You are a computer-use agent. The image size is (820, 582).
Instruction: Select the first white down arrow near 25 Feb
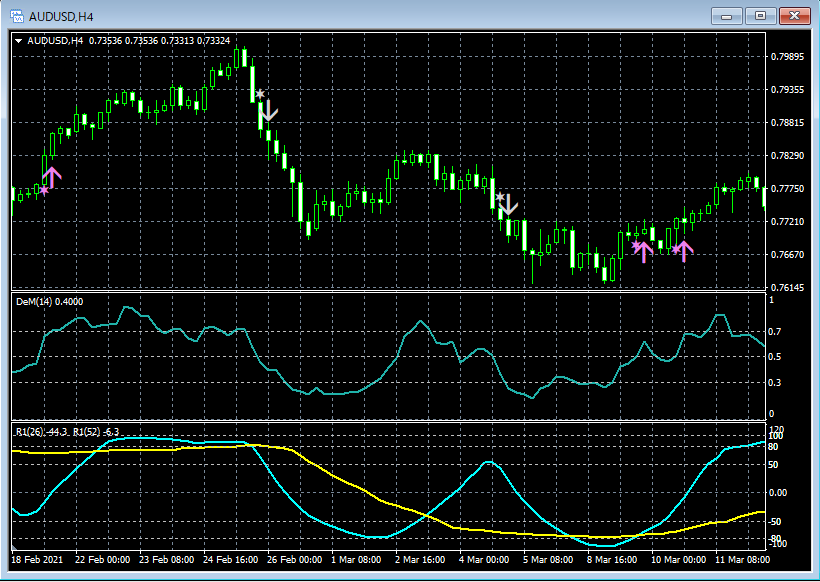point(267,110)
